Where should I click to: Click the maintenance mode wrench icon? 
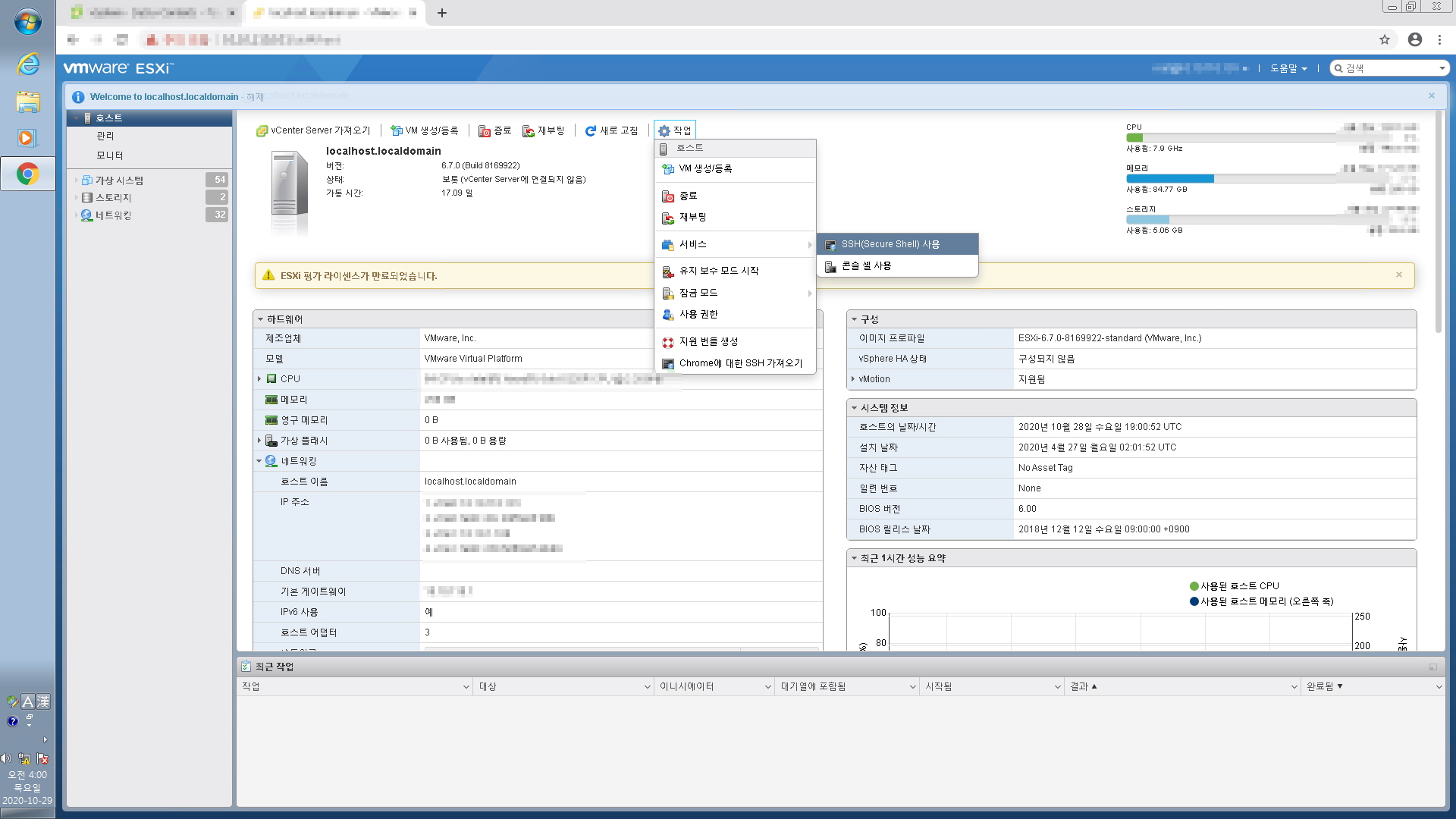pos(668,271)
